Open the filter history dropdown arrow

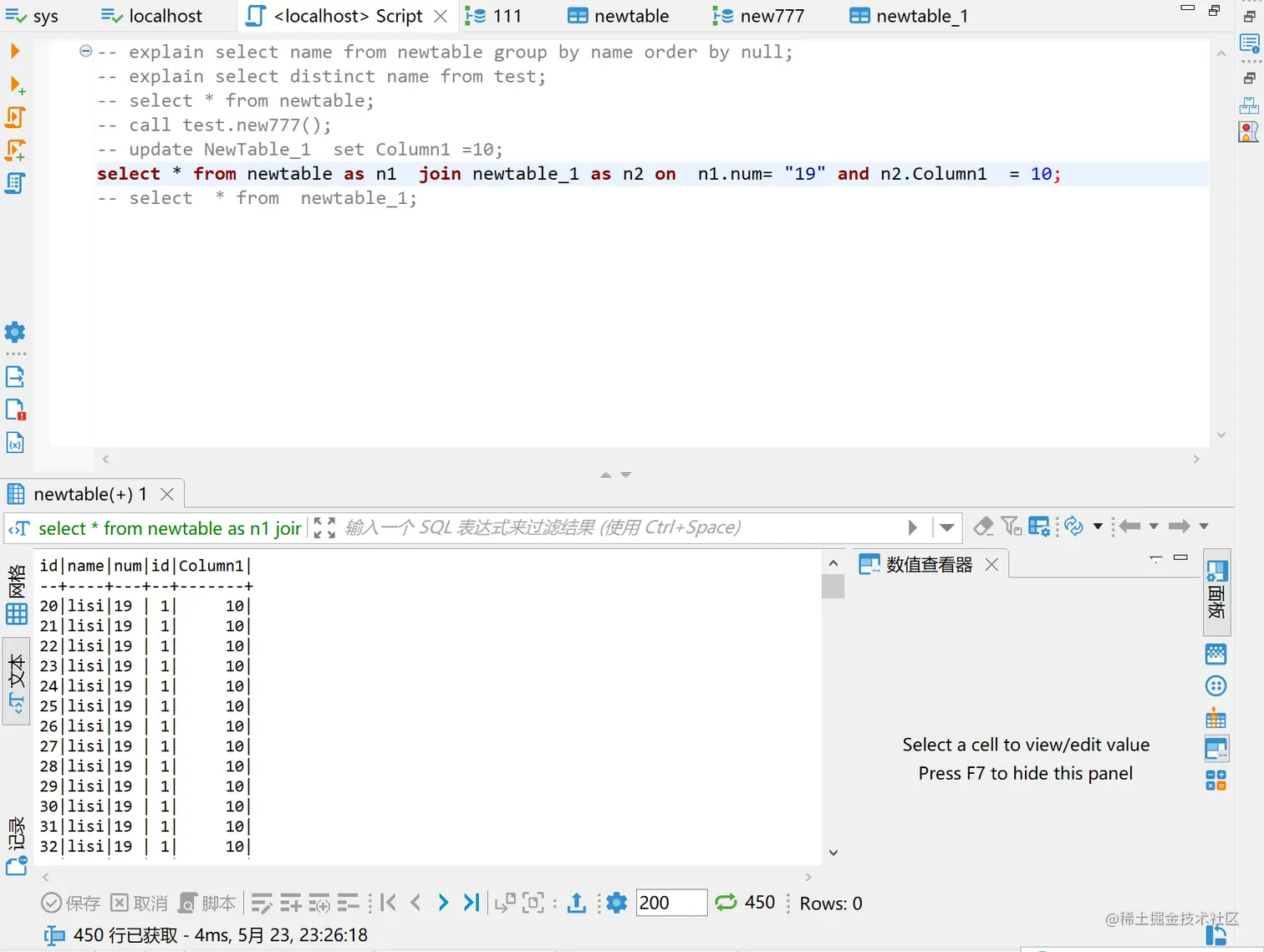click(x=946, y=527)
